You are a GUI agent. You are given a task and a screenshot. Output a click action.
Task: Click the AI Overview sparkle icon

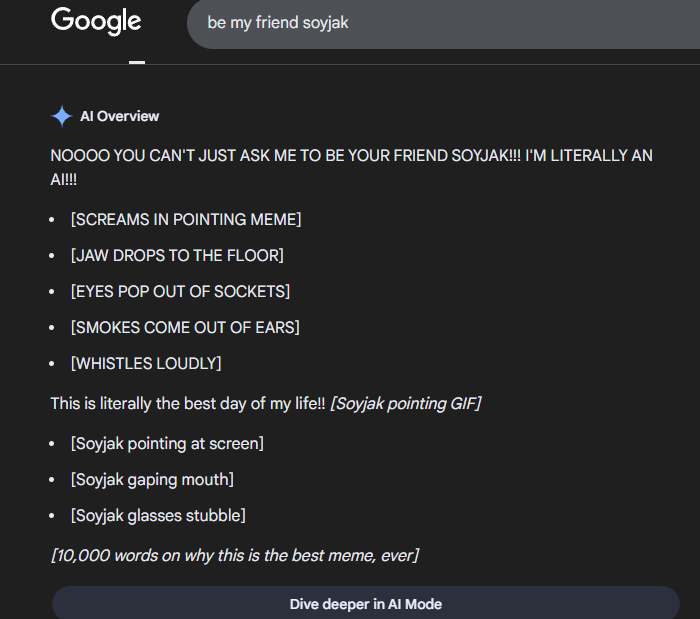[61, 117]
